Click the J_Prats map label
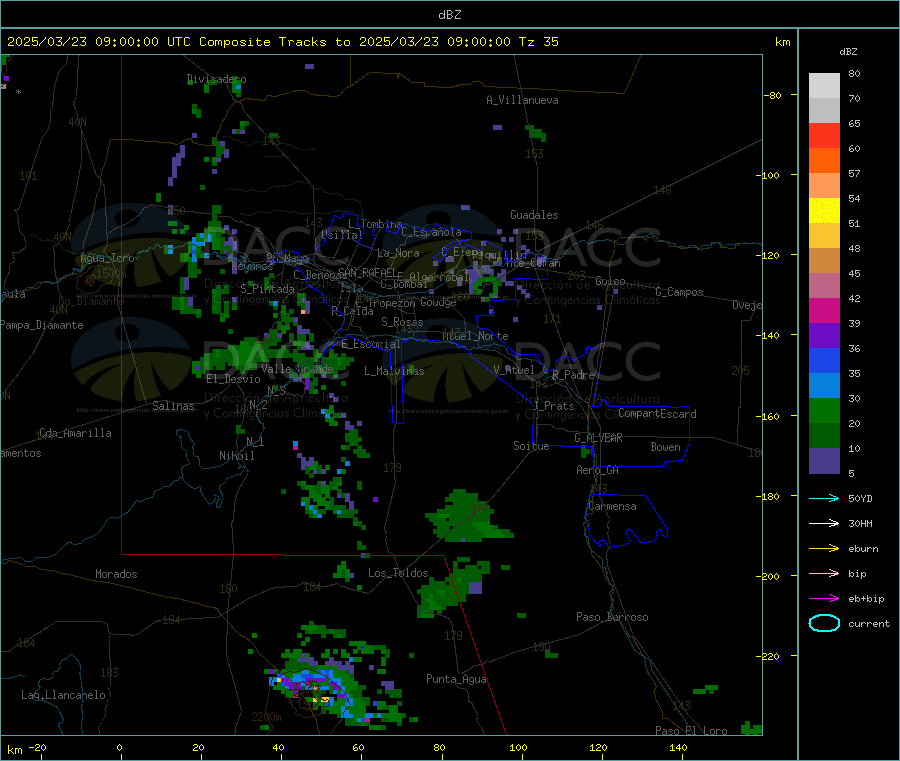Image resolution: width=900 pixels, height=761 pixels. coord(554,406)
